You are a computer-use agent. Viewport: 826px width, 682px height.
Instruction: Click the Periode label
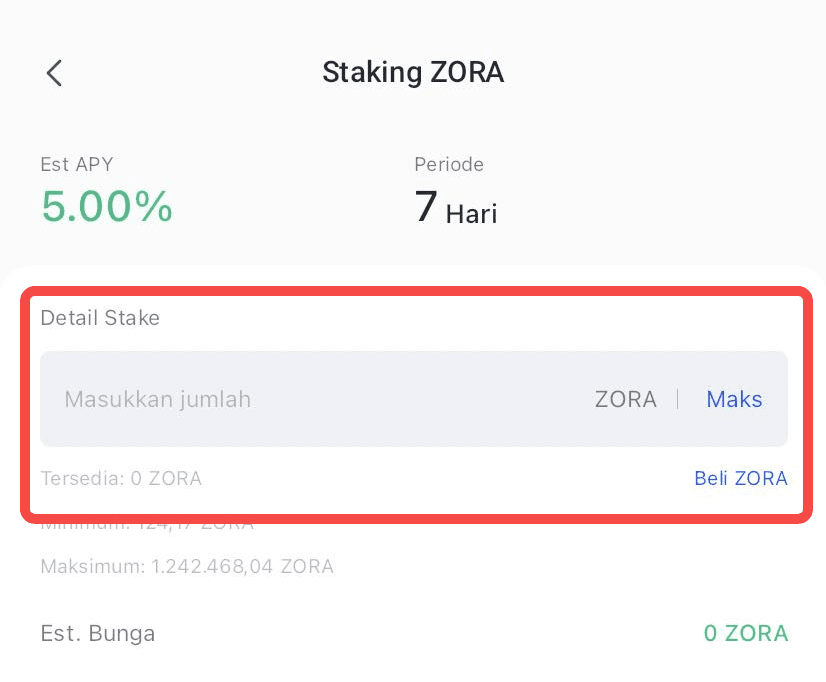coord(449,164)
